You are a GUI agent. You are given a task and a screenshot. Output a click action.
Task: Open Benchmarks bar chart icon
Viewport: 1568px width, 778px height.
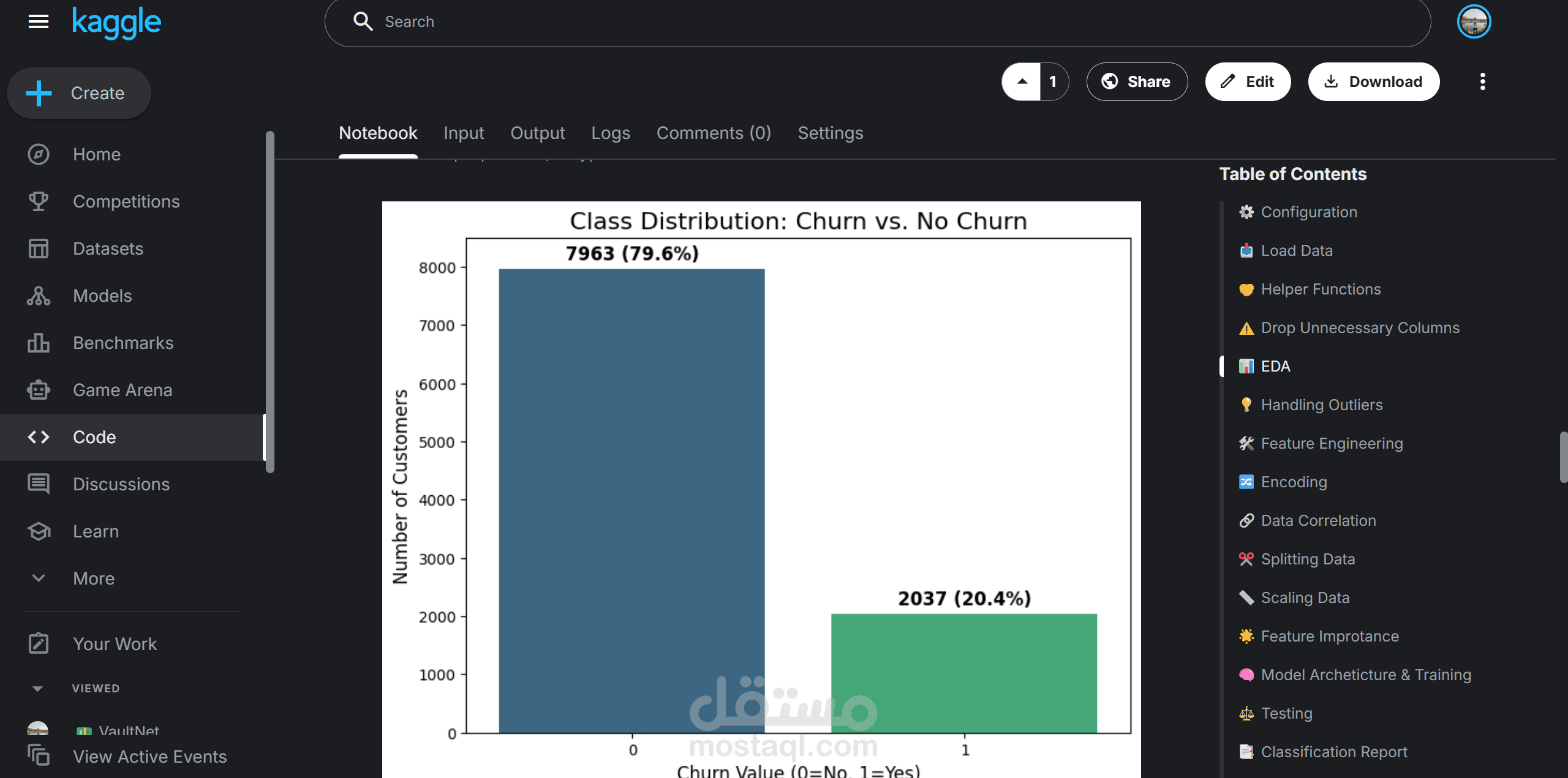(38, 343)
